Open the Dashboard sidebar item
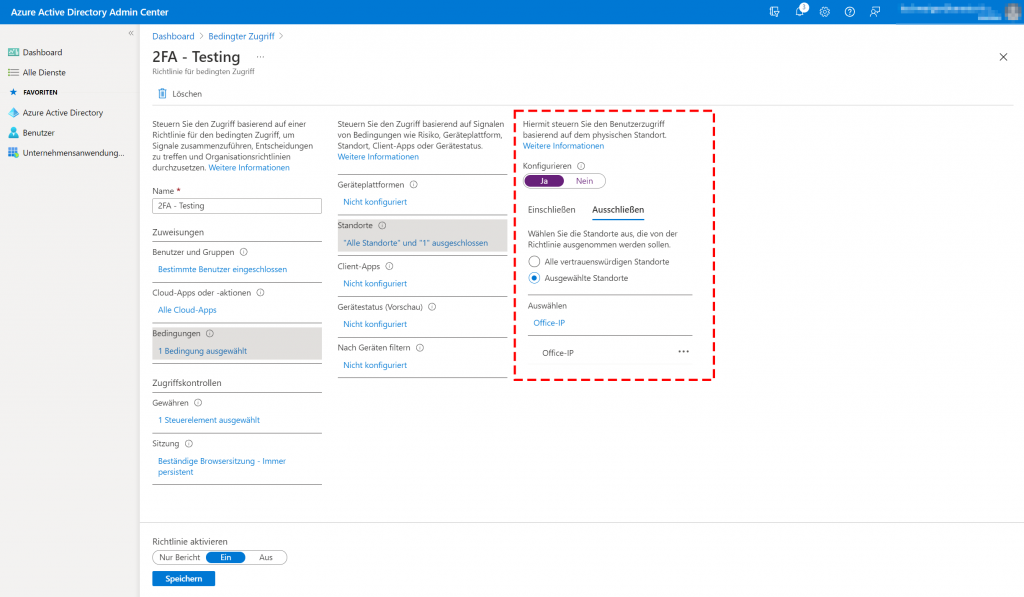The height and width of the screenshot is (597, 1024). tap(42, 52)
